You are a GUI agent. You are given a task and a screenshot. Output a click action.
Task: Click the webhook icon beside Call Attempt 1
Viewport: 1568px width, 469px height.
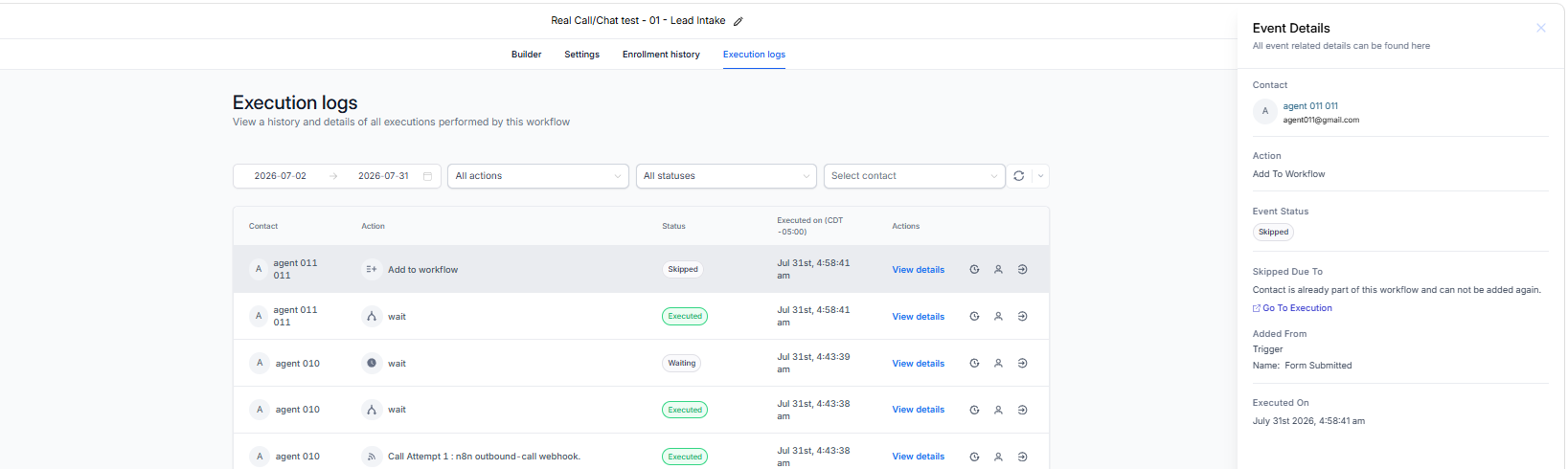(372, 457)
